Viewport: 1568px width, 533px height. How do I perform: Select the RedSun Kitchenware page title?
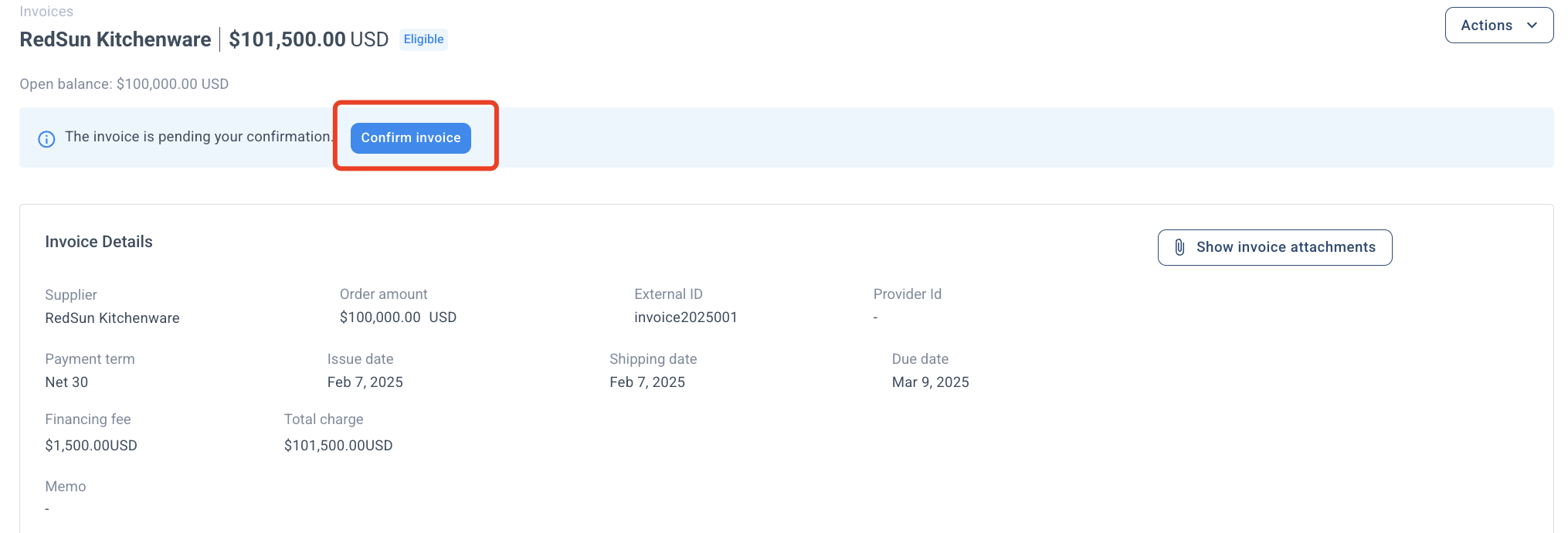tap(115, 39)
